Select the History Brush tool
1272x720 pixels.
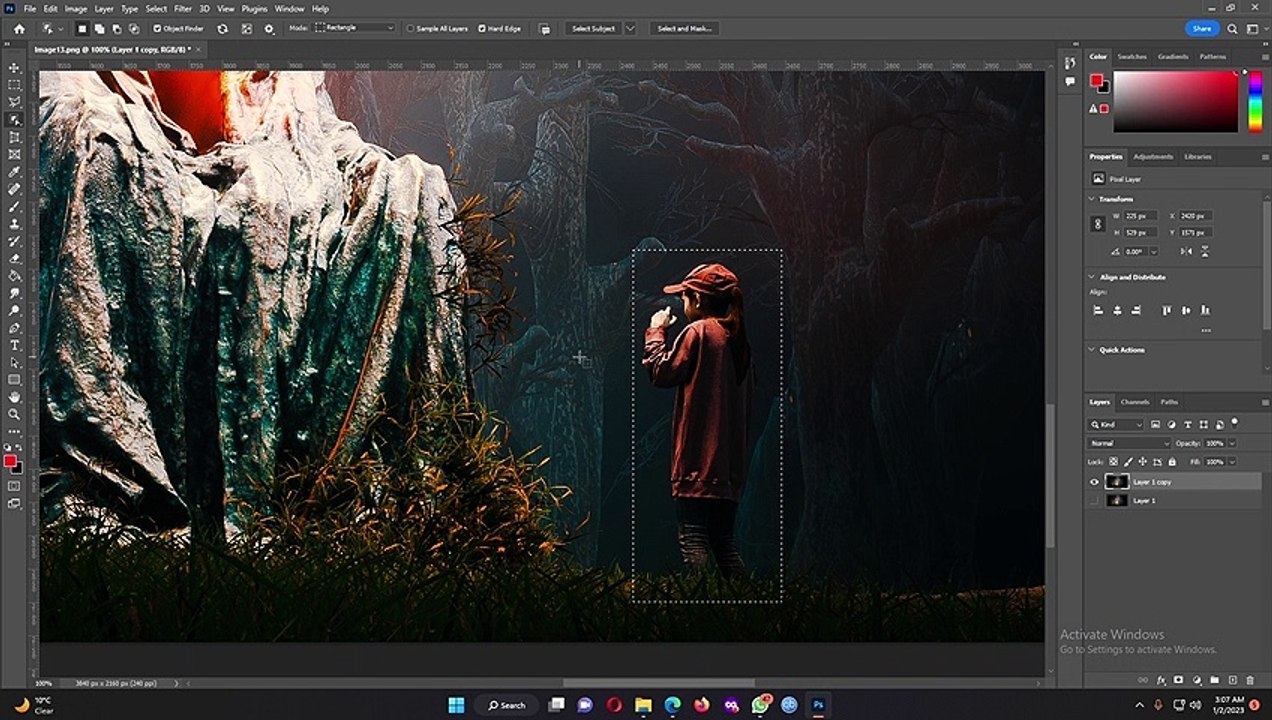pyautogui.click(x=14, y=241)
